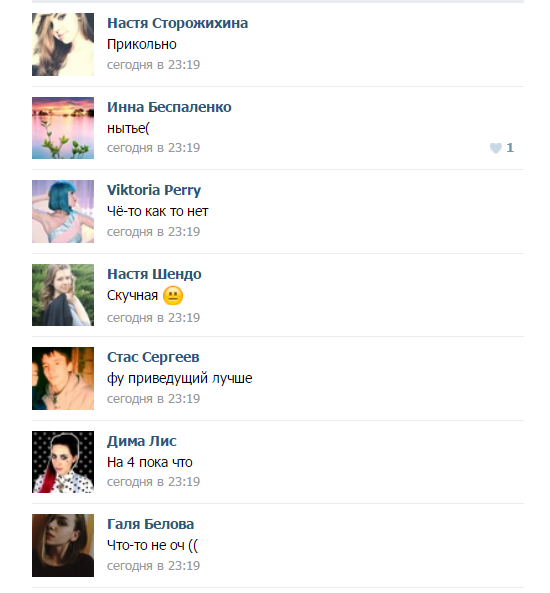Viewport: 550px width, 593px height.
Task: Click timestamp under 'На 4 пока что'
Action: pyautogui.click(x=153, y=482)
